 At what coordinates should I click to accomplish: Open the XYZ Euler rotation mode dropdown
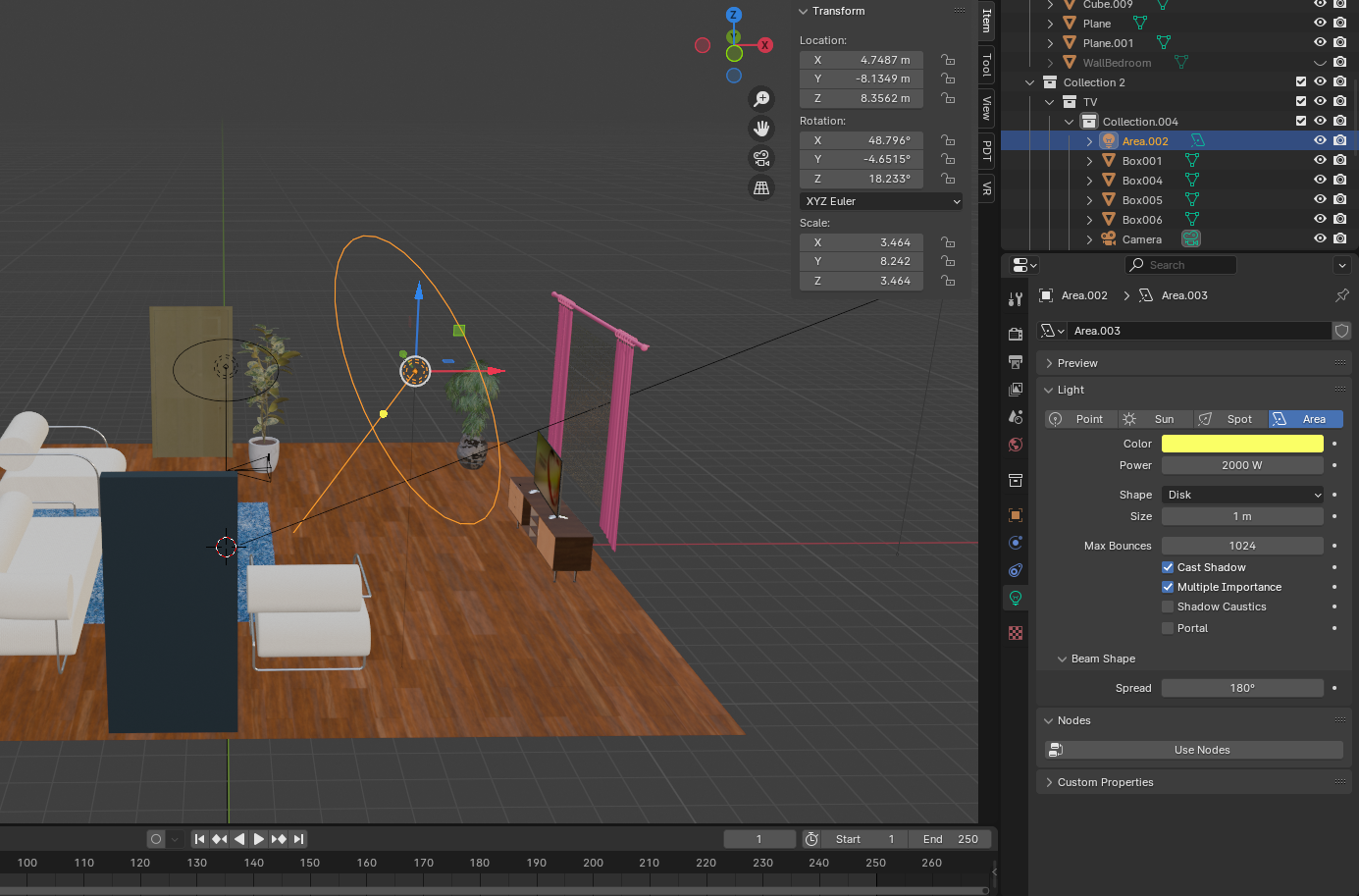pos(881,201)
